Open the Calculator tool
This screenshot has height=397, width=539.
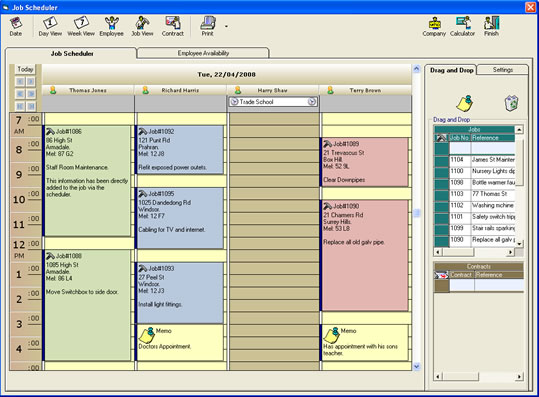[x=462, y=26]
